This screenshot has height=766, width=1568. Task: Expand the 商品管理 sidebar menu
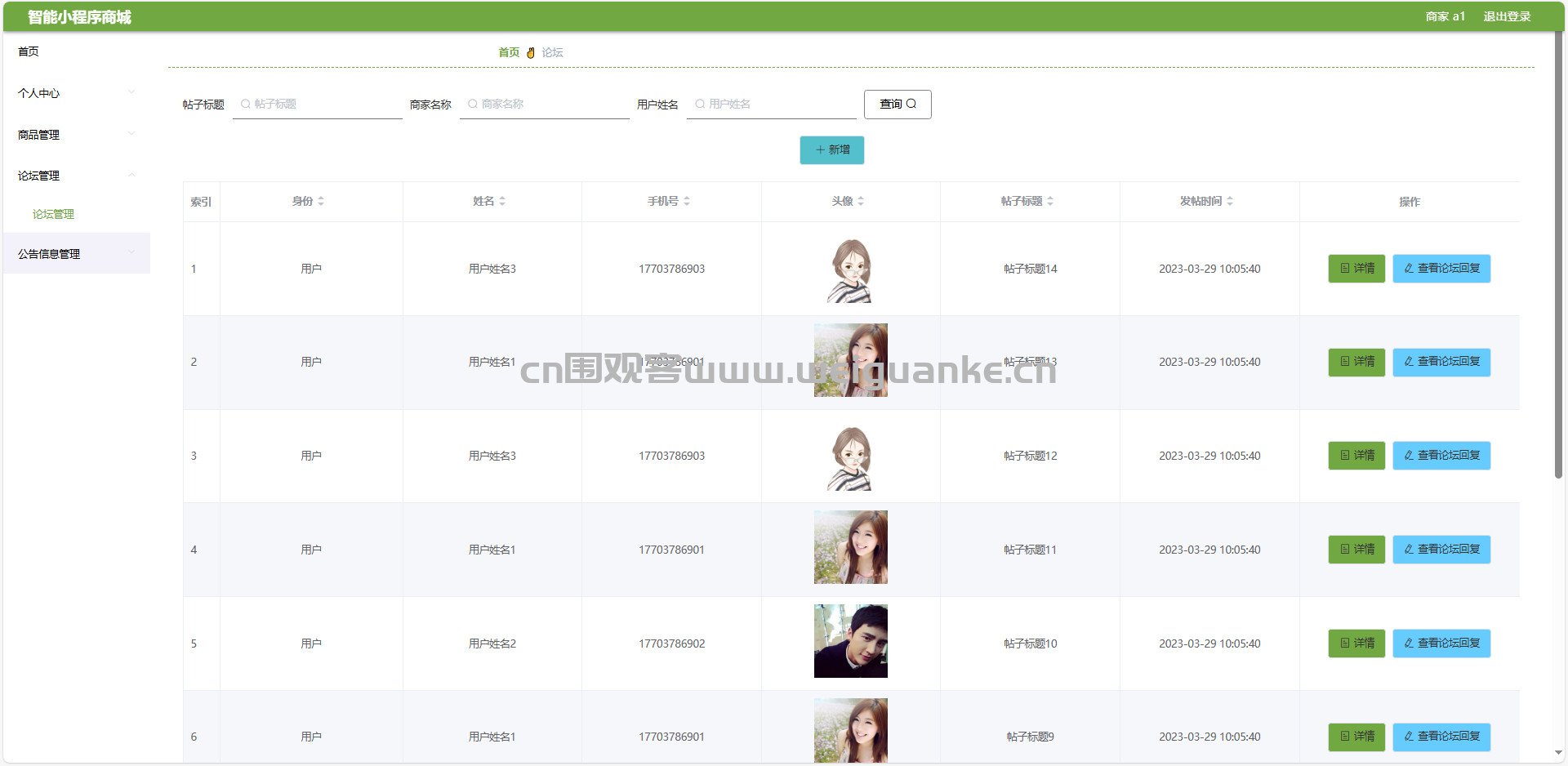coord(77,135)
